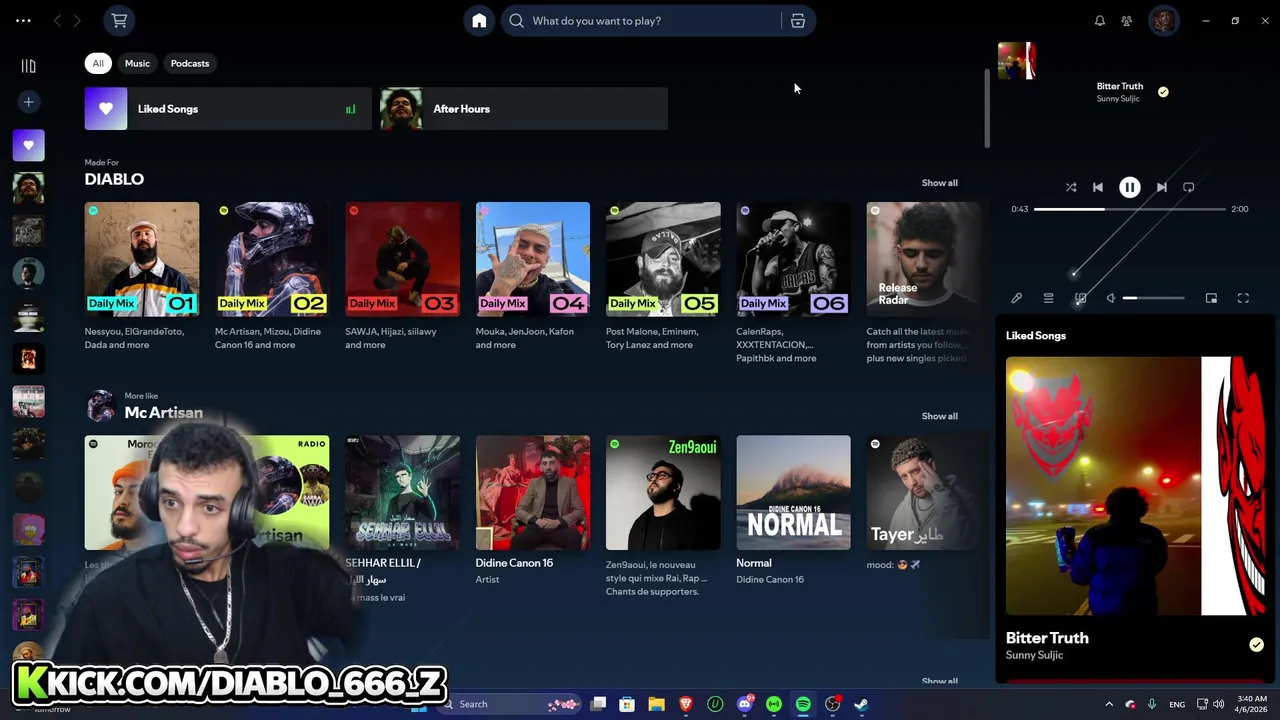Go to Spotify Home
1280x720 pixels.
coord(479,20)
